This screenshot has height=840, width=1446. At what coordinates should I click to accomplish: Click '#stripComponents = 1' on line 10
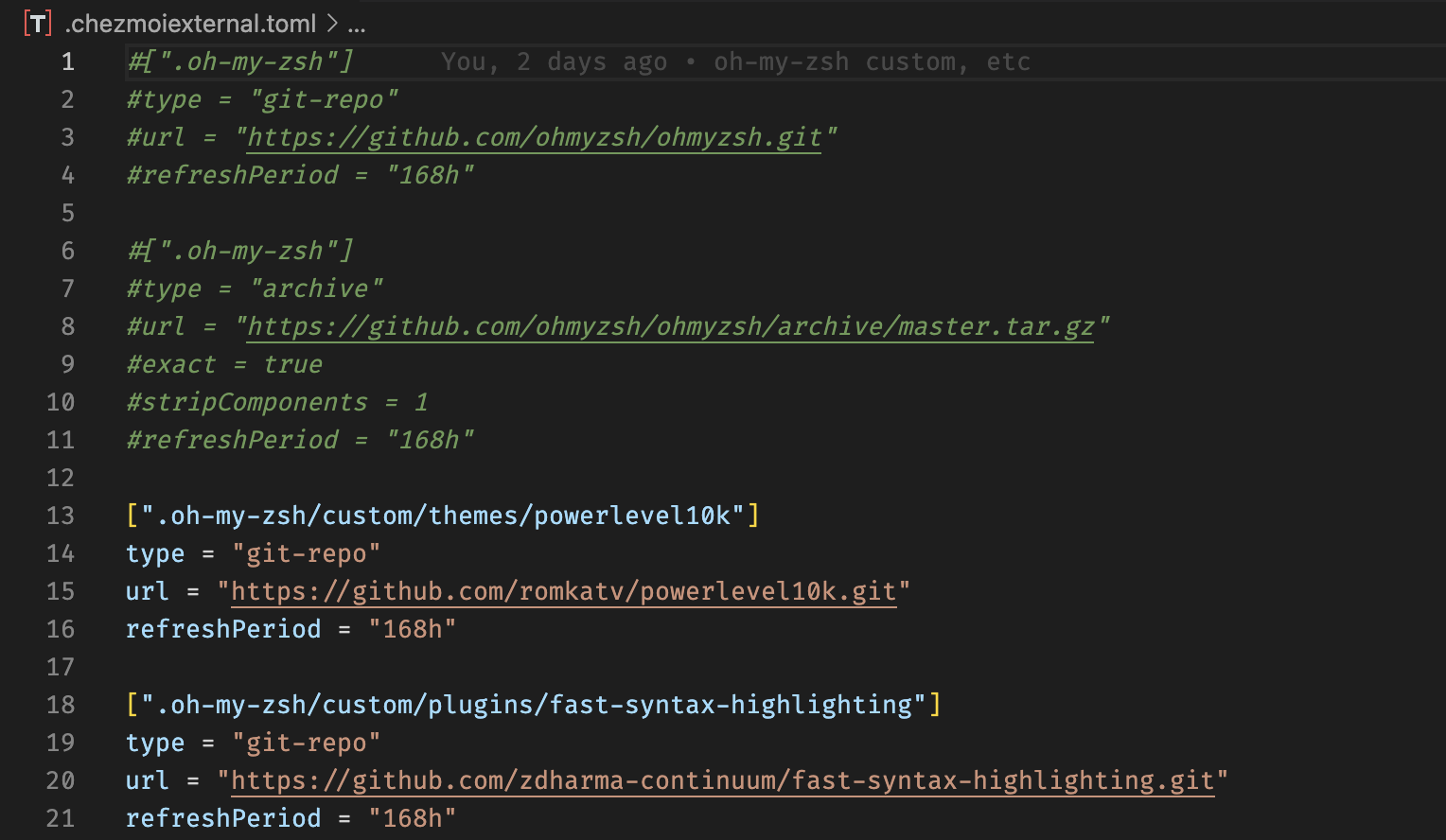click(x=277, y=402)
